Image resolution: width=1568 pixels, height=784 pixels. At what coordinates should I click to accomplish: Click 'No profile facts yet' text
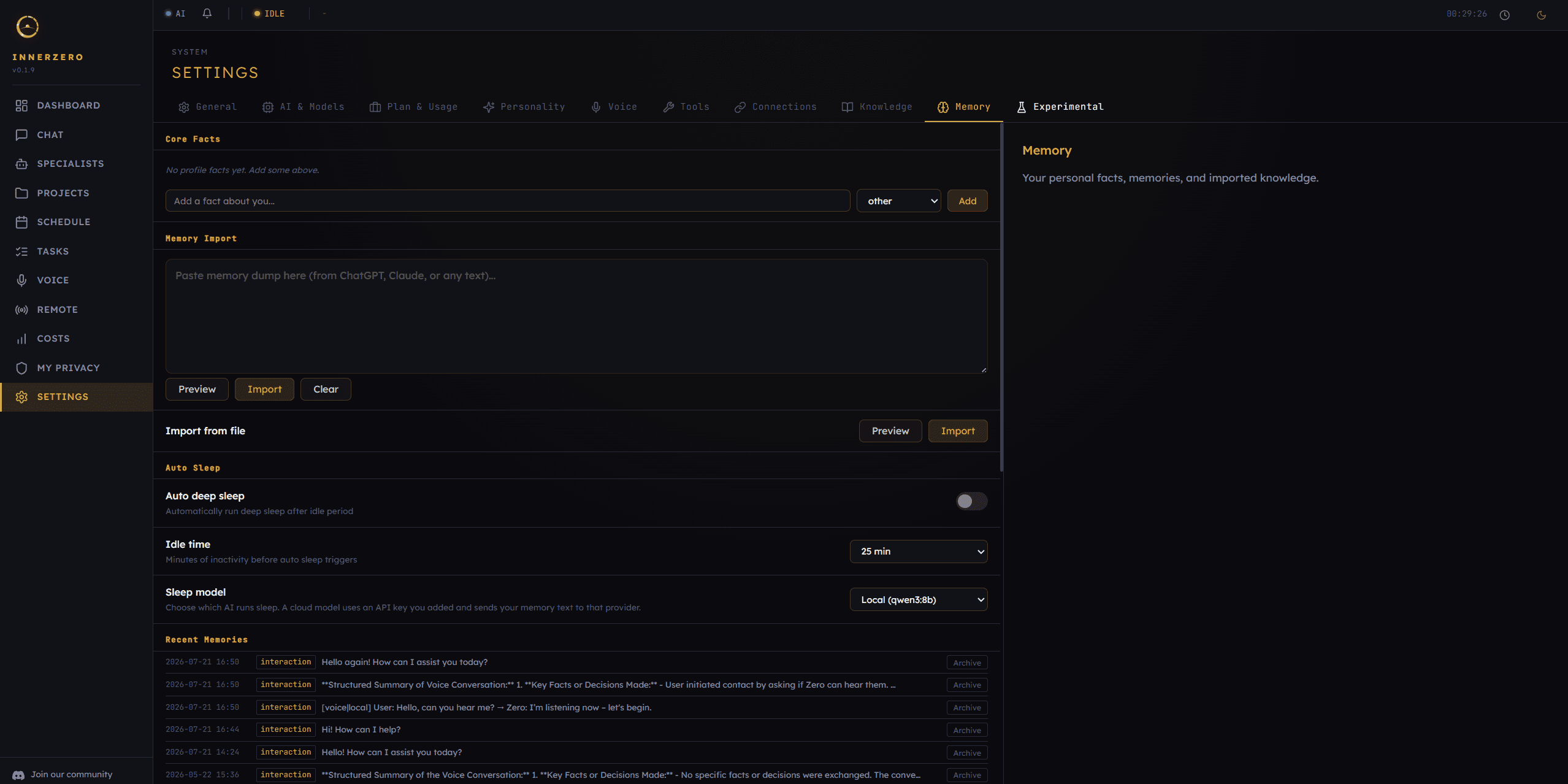(242, 170)
